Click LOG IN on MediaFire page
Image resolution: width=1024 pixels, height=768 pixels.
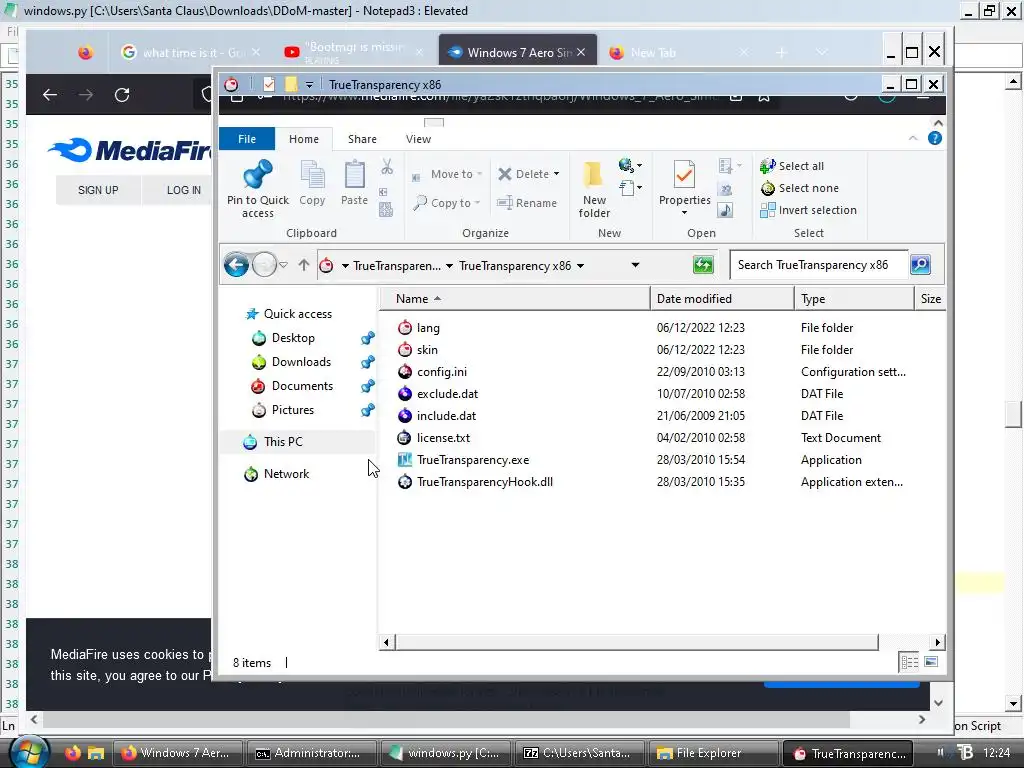184,190
